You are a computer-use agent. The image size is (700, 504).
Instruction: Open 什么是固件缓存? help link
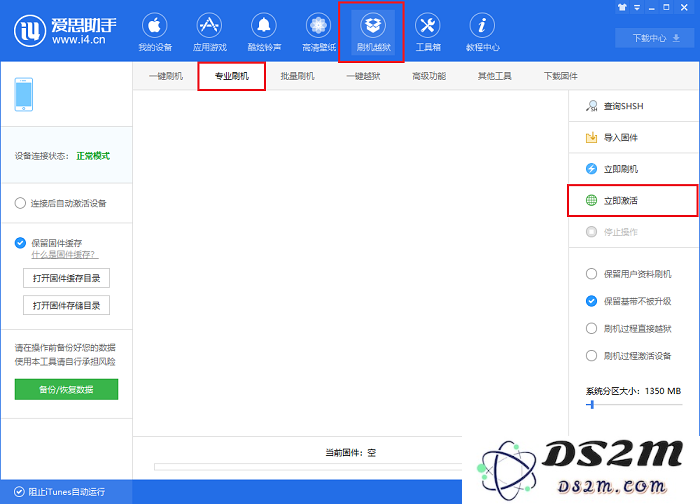click(65, 254)
